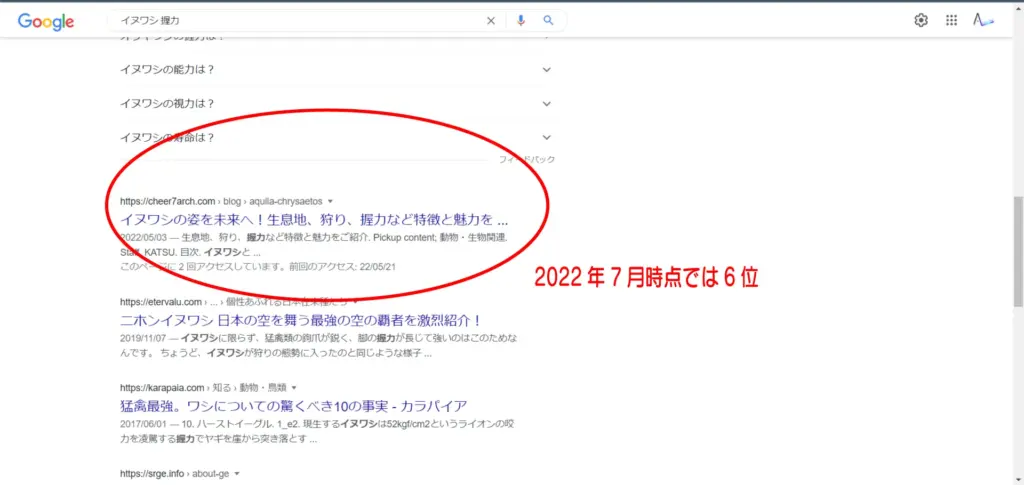The image size is (1024, 485).
Task: Open the account avatar menu
Action: 983,21
